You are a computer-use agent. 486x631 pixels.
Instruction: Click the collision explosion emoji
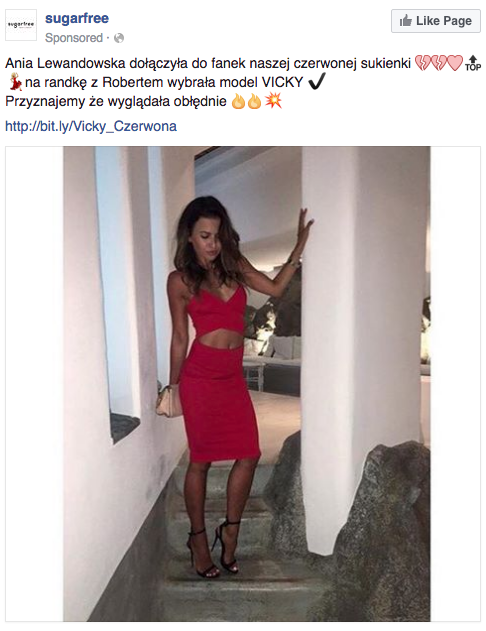[x=273, y=101]
